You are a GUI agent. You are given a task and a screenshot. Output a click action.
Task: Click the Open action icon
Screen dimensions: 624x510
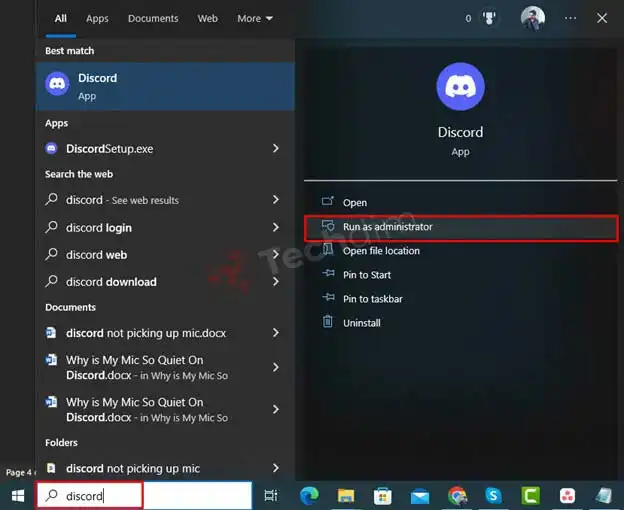328,201
